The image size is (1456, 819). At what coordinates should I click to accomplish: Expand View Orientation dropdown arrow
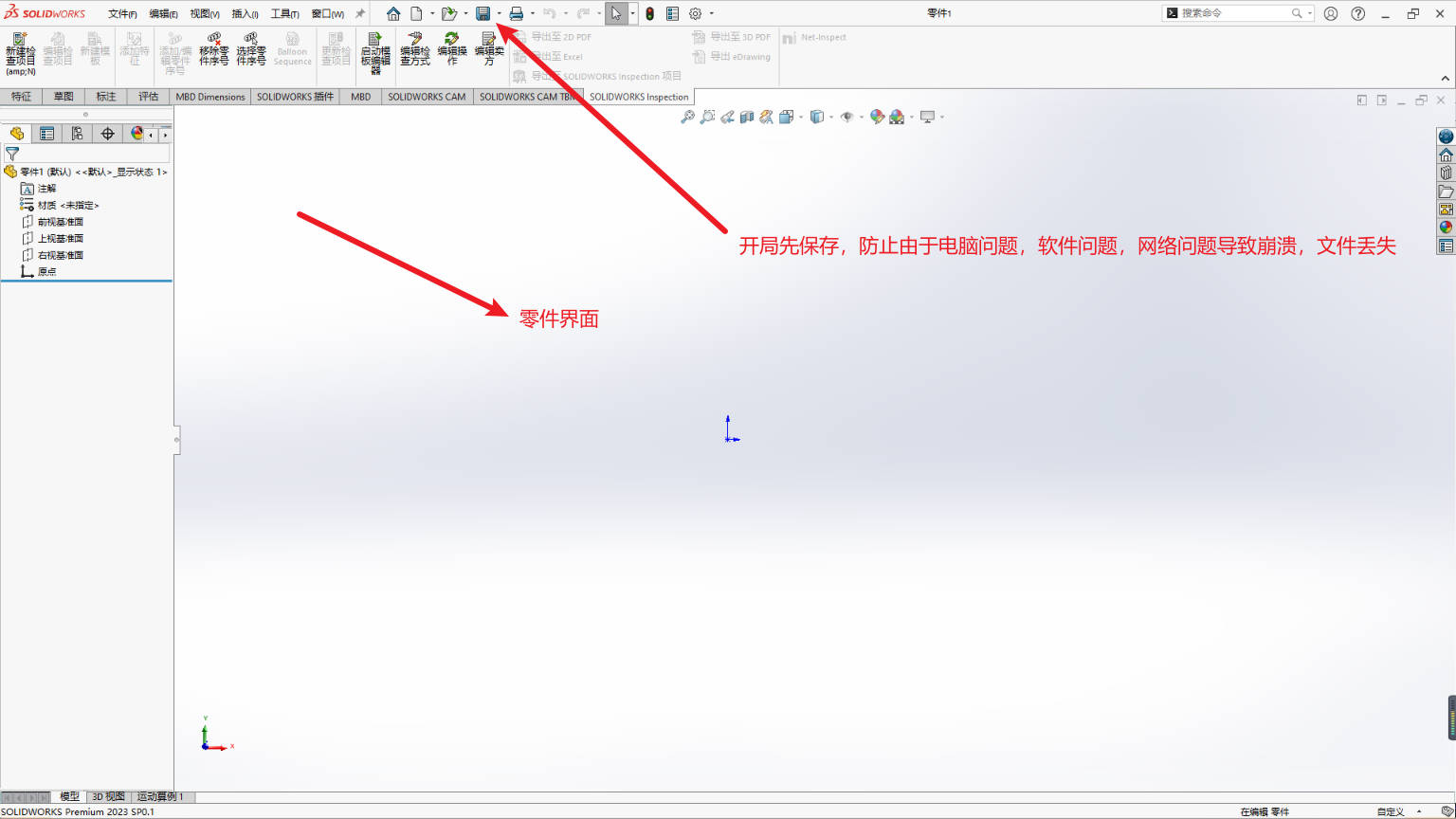click(x=801, y=117)
